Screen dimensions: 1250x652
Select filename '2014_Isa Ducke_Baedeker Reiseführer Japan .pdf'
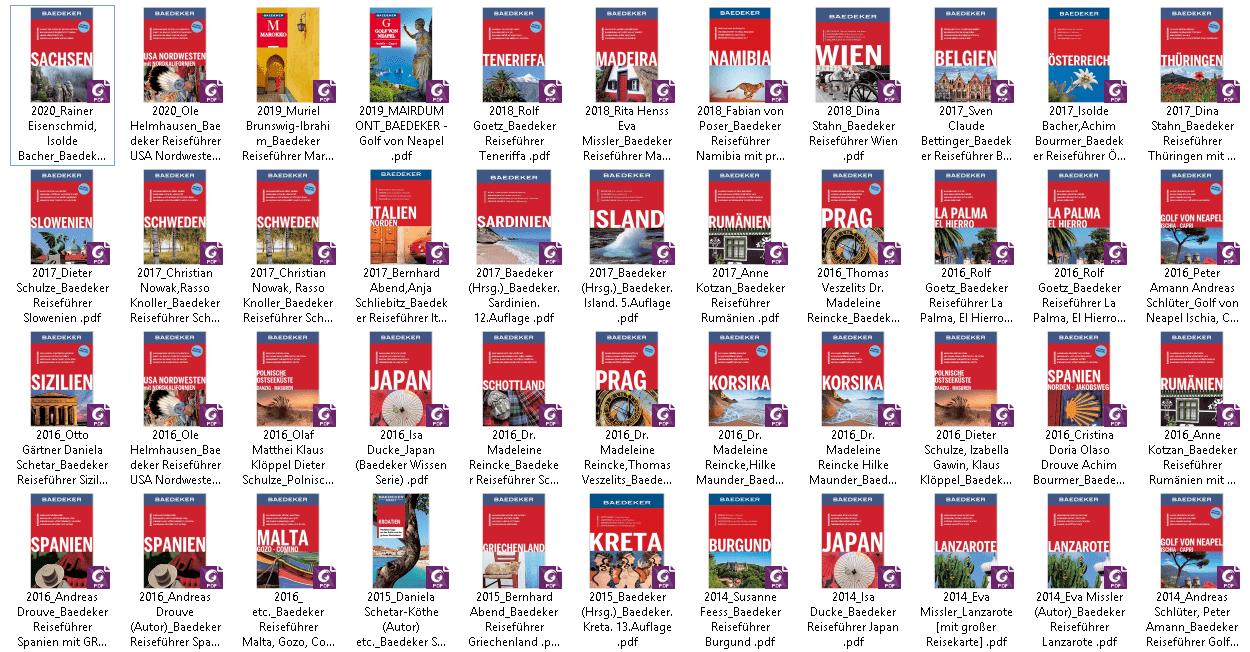click(x=854, y=619)
